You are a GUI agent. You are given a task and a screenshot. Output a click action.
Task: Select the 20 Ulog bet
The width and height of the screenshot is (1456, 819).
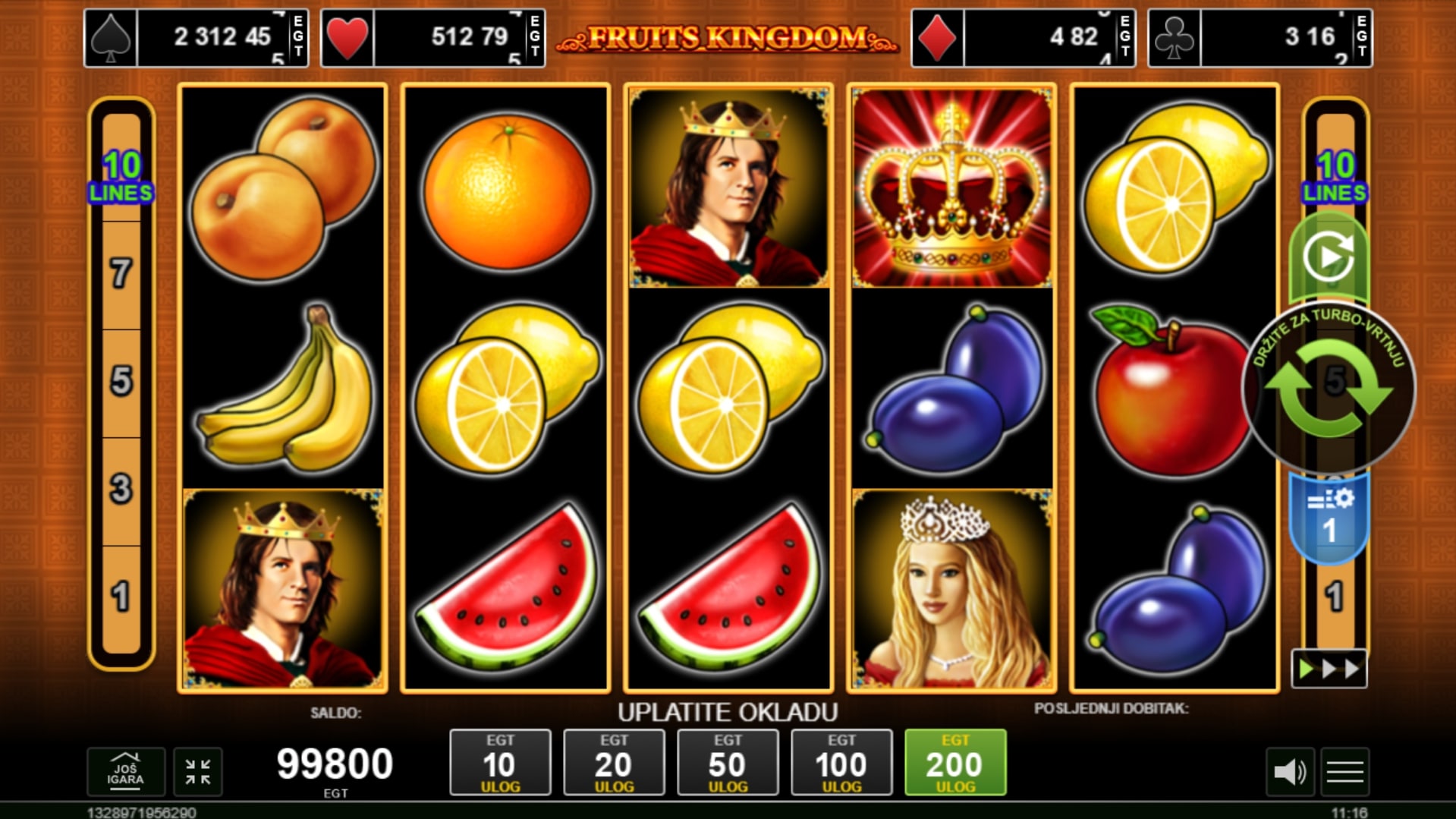(614, 762)
